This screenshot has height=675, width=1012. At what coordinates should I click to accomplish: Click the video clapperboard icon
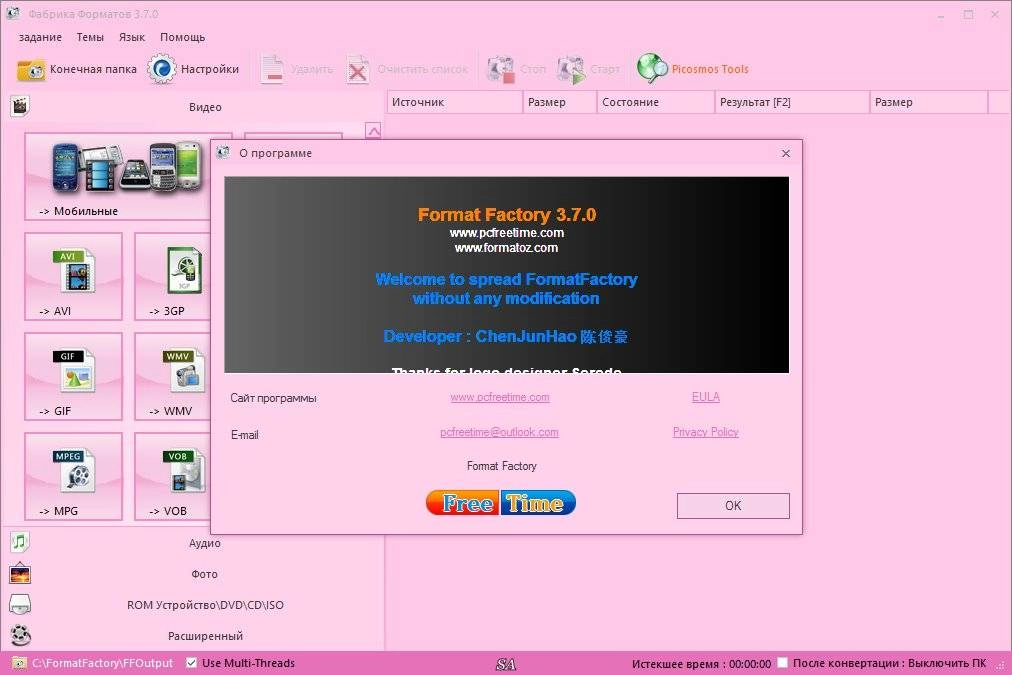click(x=20, y=106)
